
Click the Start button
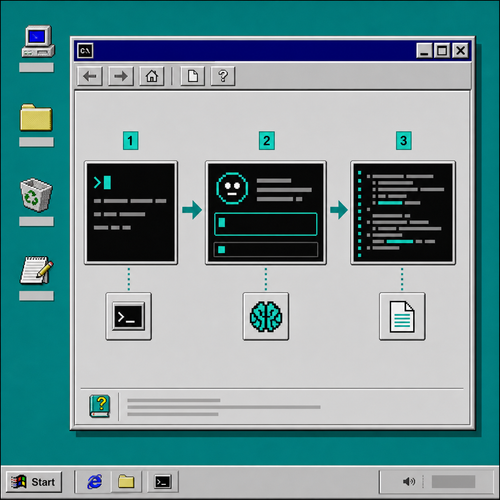tap(34, 482)
